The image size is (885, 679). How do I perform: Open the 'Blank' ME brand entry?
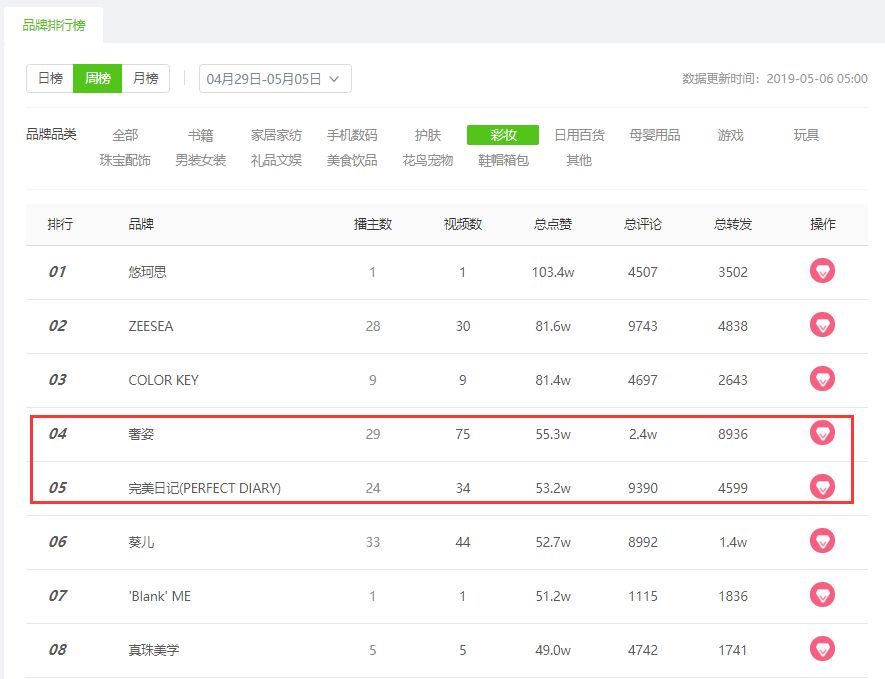[160, 596]
